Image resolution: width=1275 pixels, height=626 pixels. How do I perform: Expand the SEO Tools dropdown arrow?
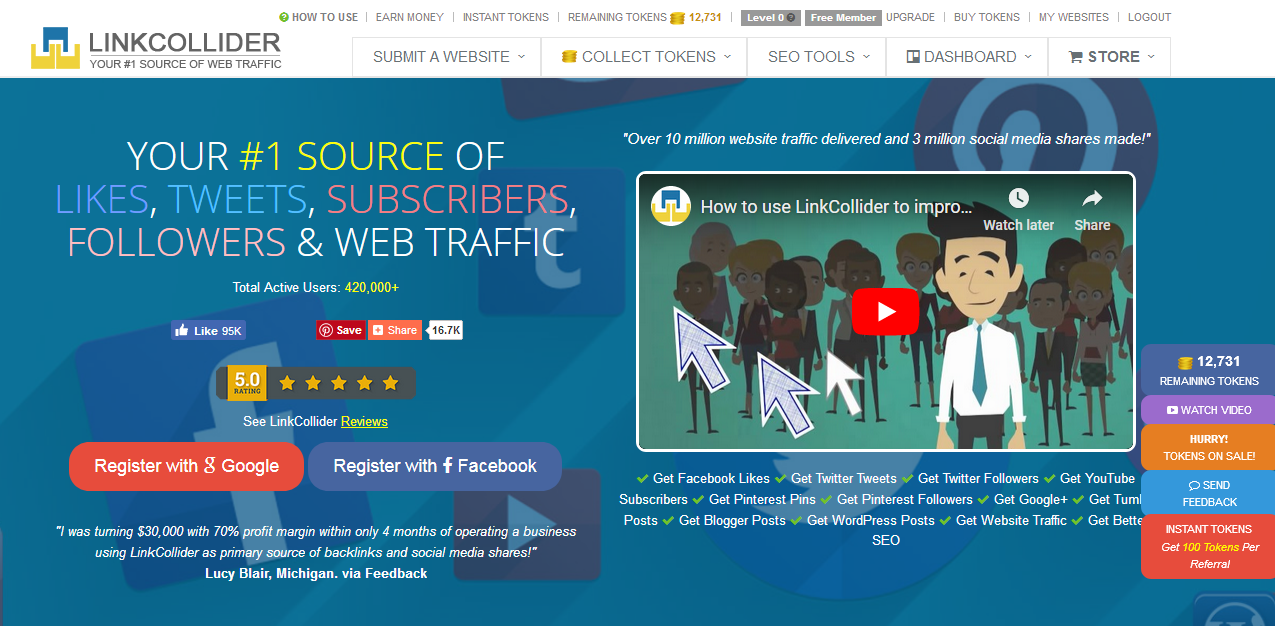pos(866,57)
